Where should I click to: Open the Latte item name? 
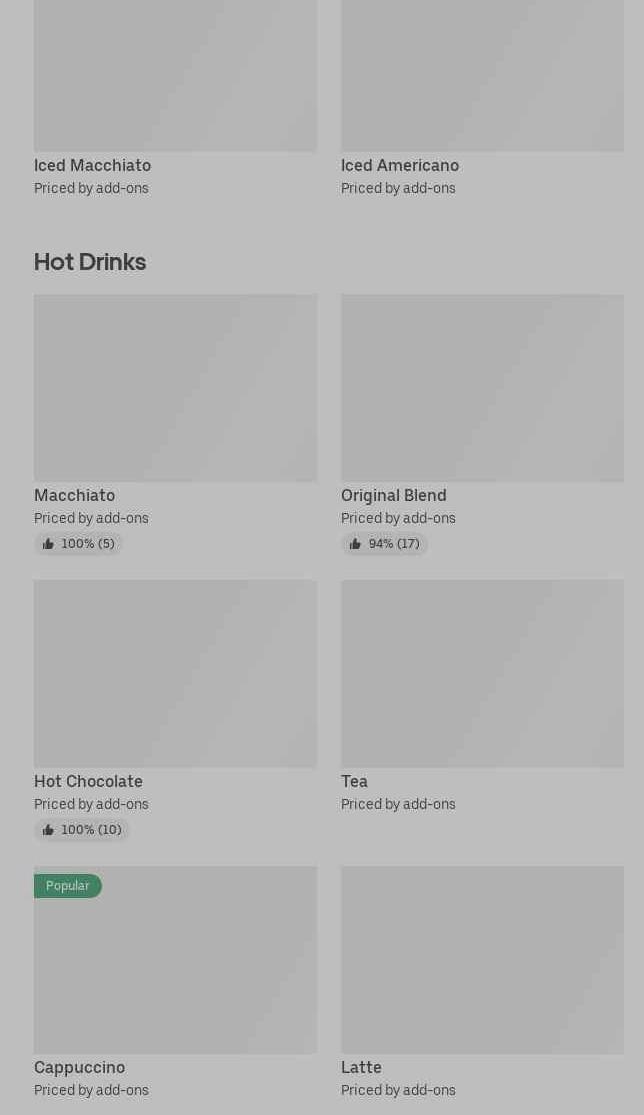[361, 1068]
